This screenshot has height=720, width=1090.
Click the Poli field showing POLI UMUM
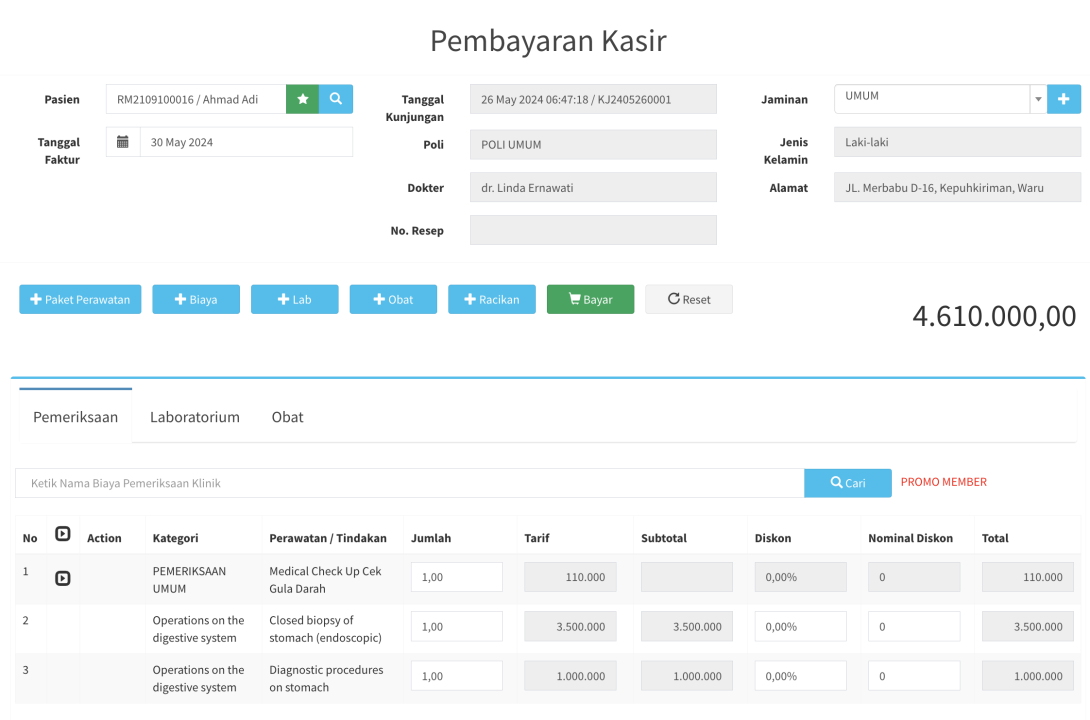(x=593, y=145)
